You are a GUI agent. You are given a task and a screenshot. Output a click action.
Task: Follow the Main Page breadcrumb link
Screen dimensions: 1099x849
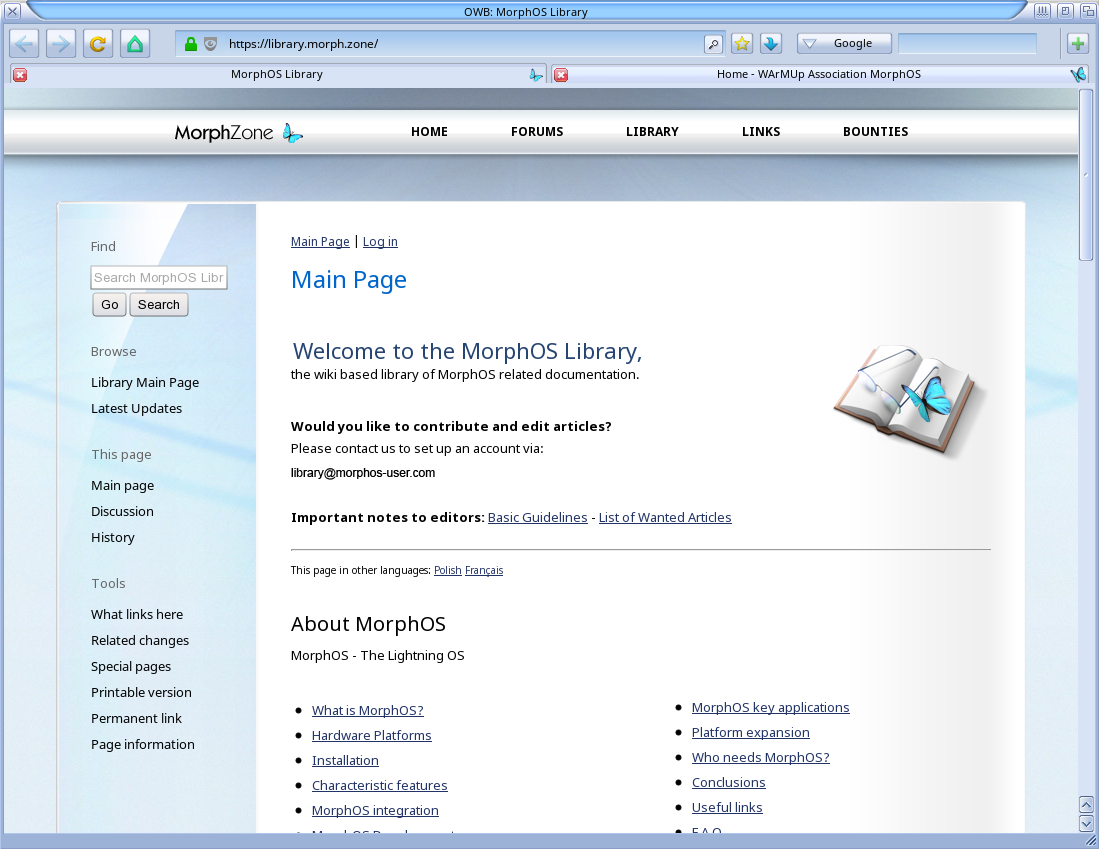pos(320,242)
